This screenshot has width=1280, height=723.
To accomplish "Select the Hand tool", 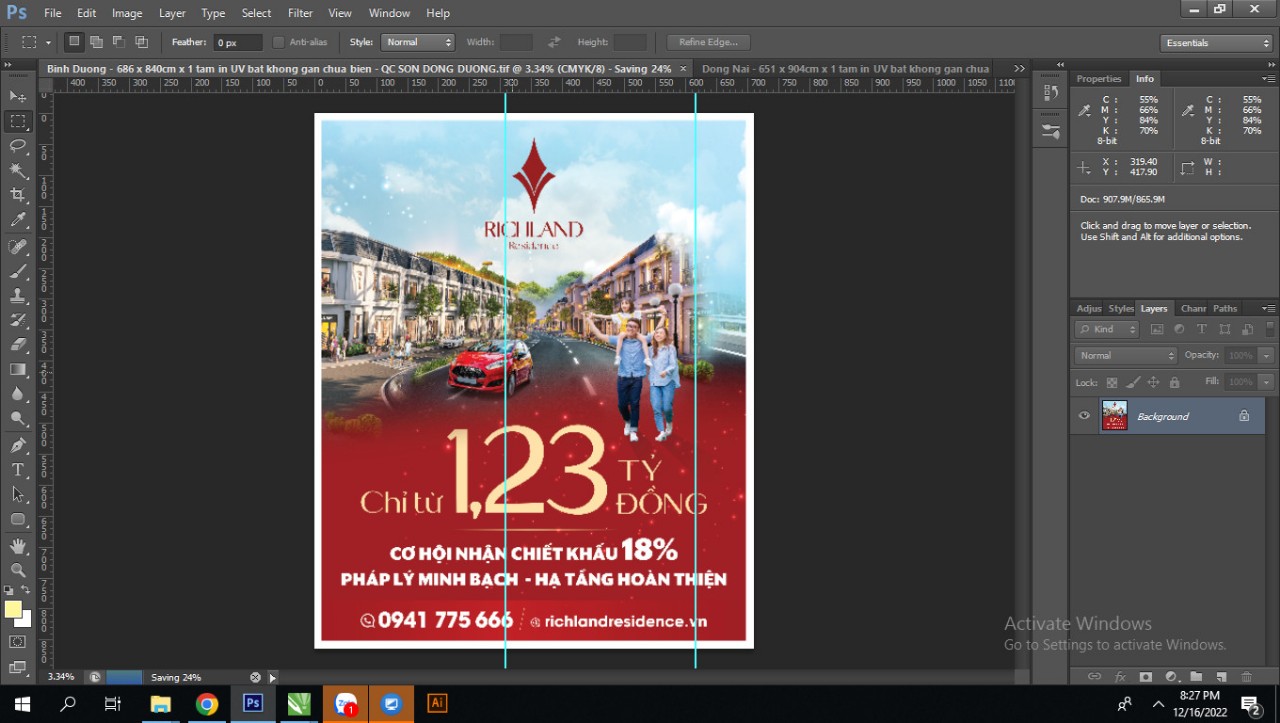I will [18, 546].
